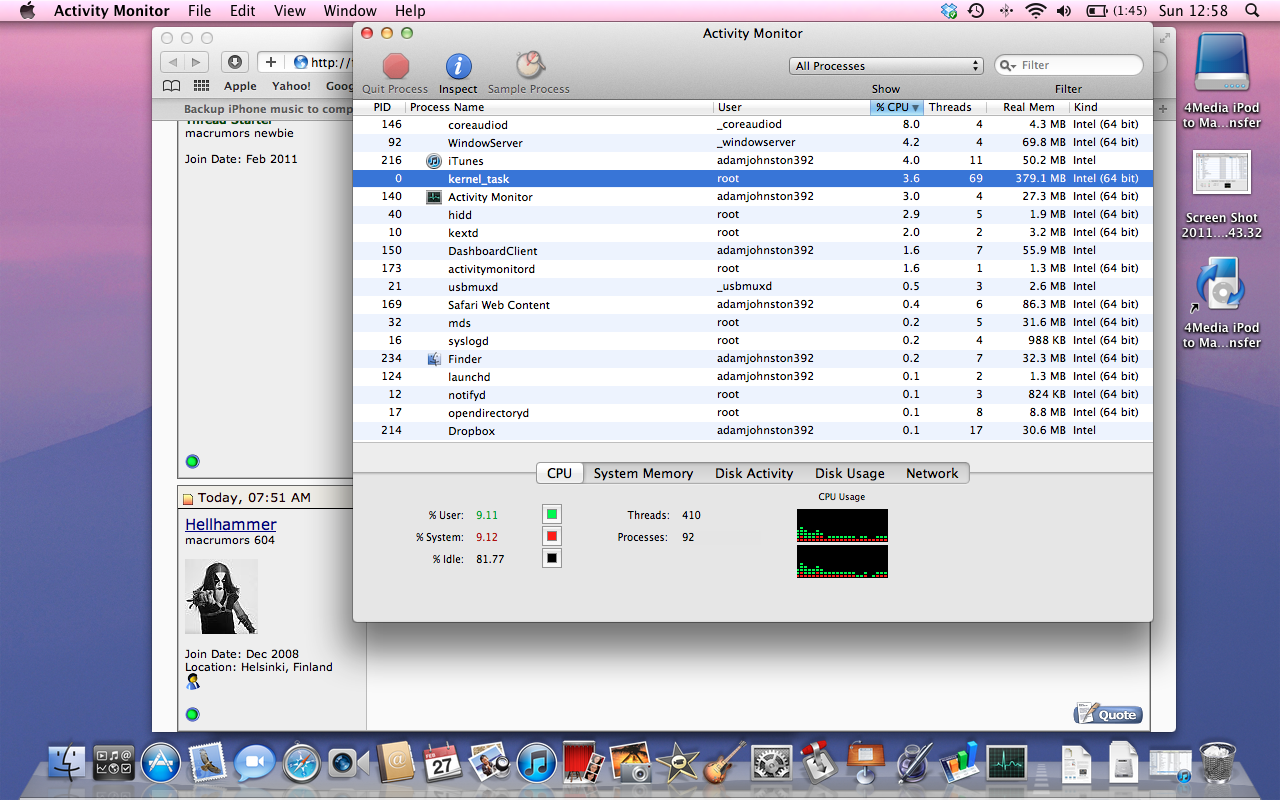Click the black % Idle color swatch
Viewport: 1280px width, 800px height.
(551, 559)
